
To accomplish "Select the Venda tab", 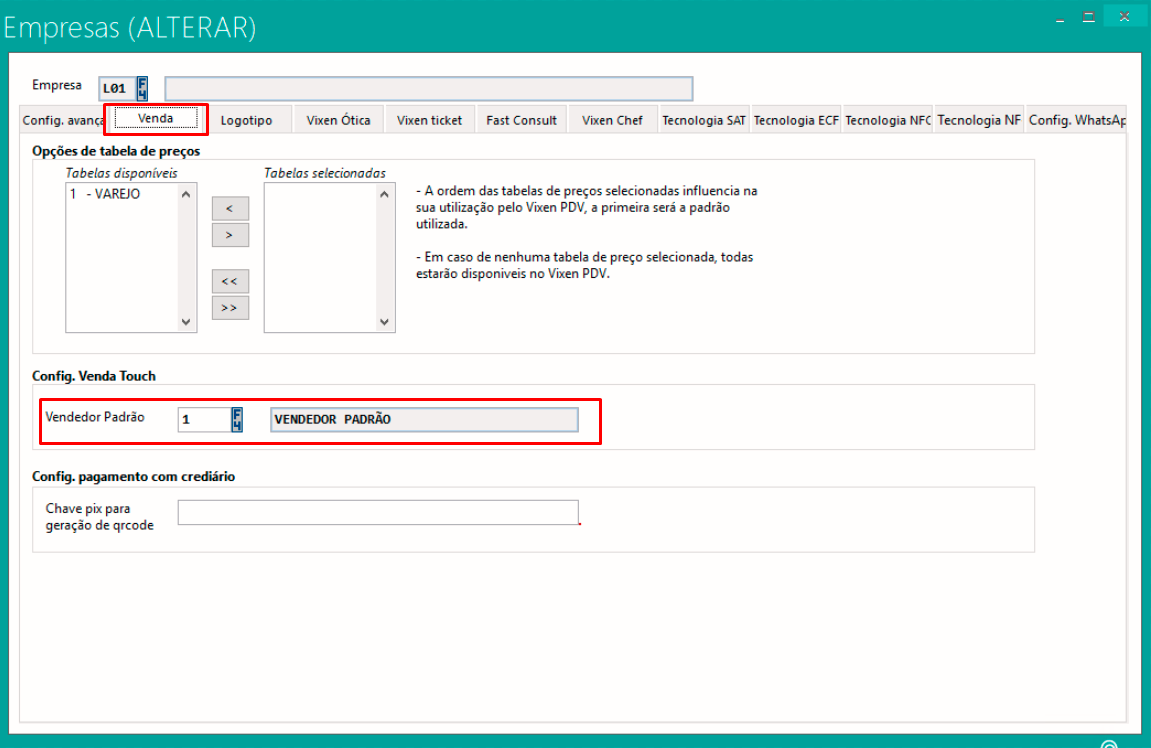I will pos(156,118).
